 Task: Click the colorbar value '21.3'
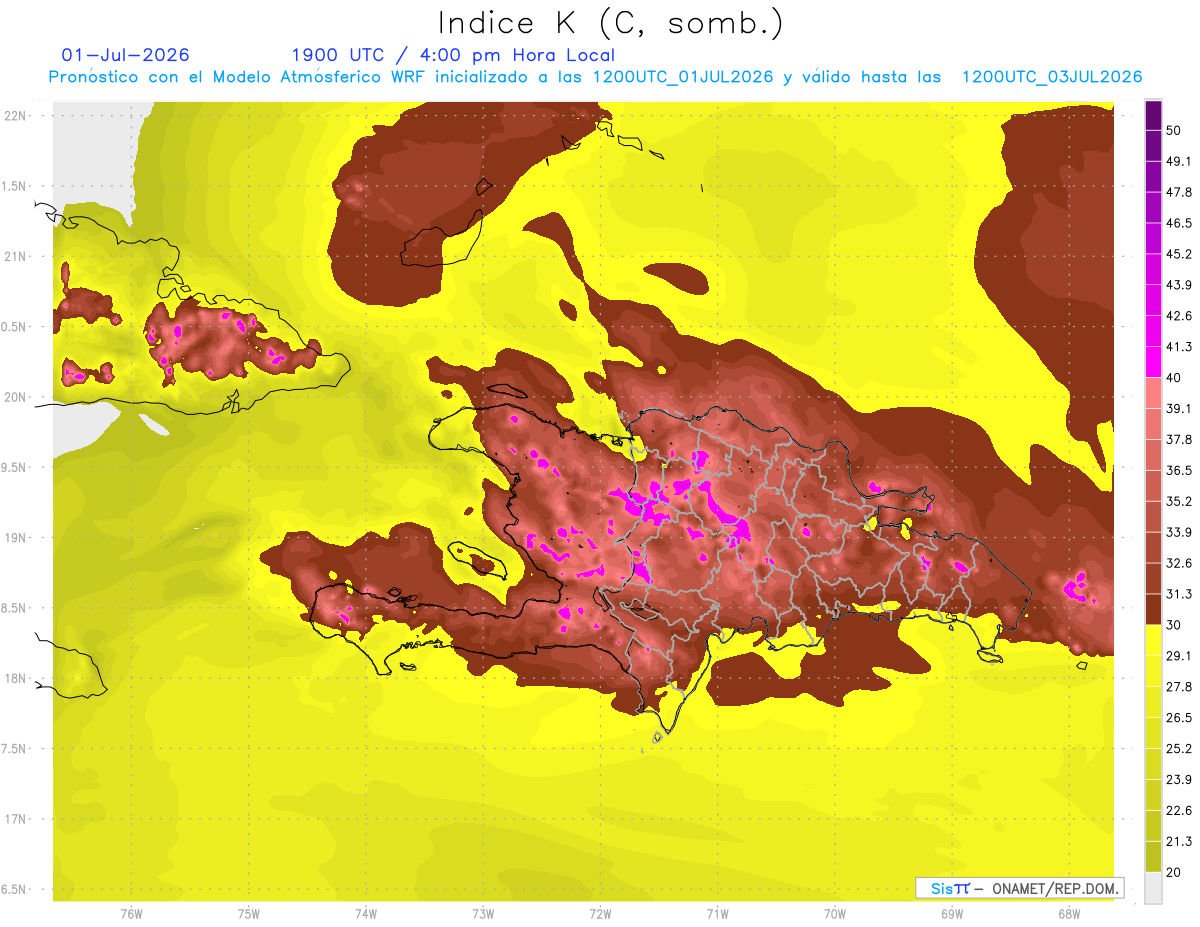[x=1179, y=841]
